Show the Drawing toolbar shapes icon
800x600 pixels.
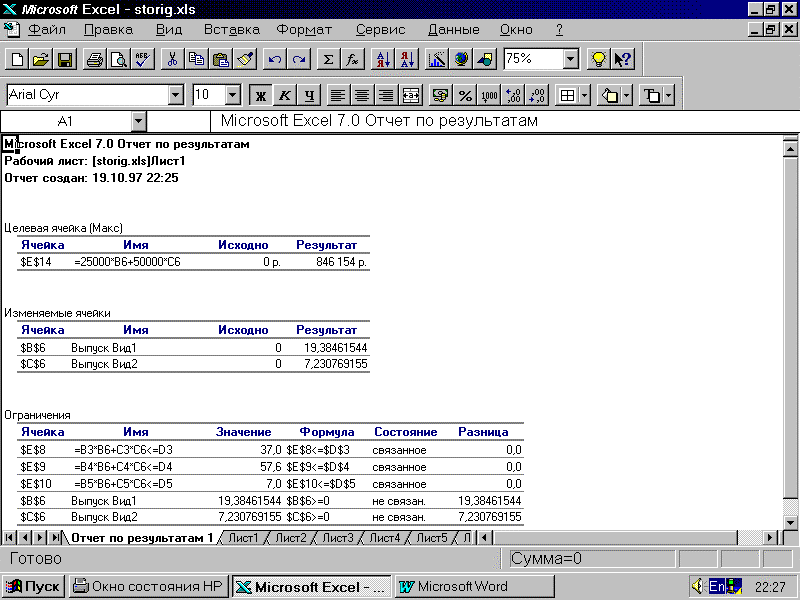485,60
